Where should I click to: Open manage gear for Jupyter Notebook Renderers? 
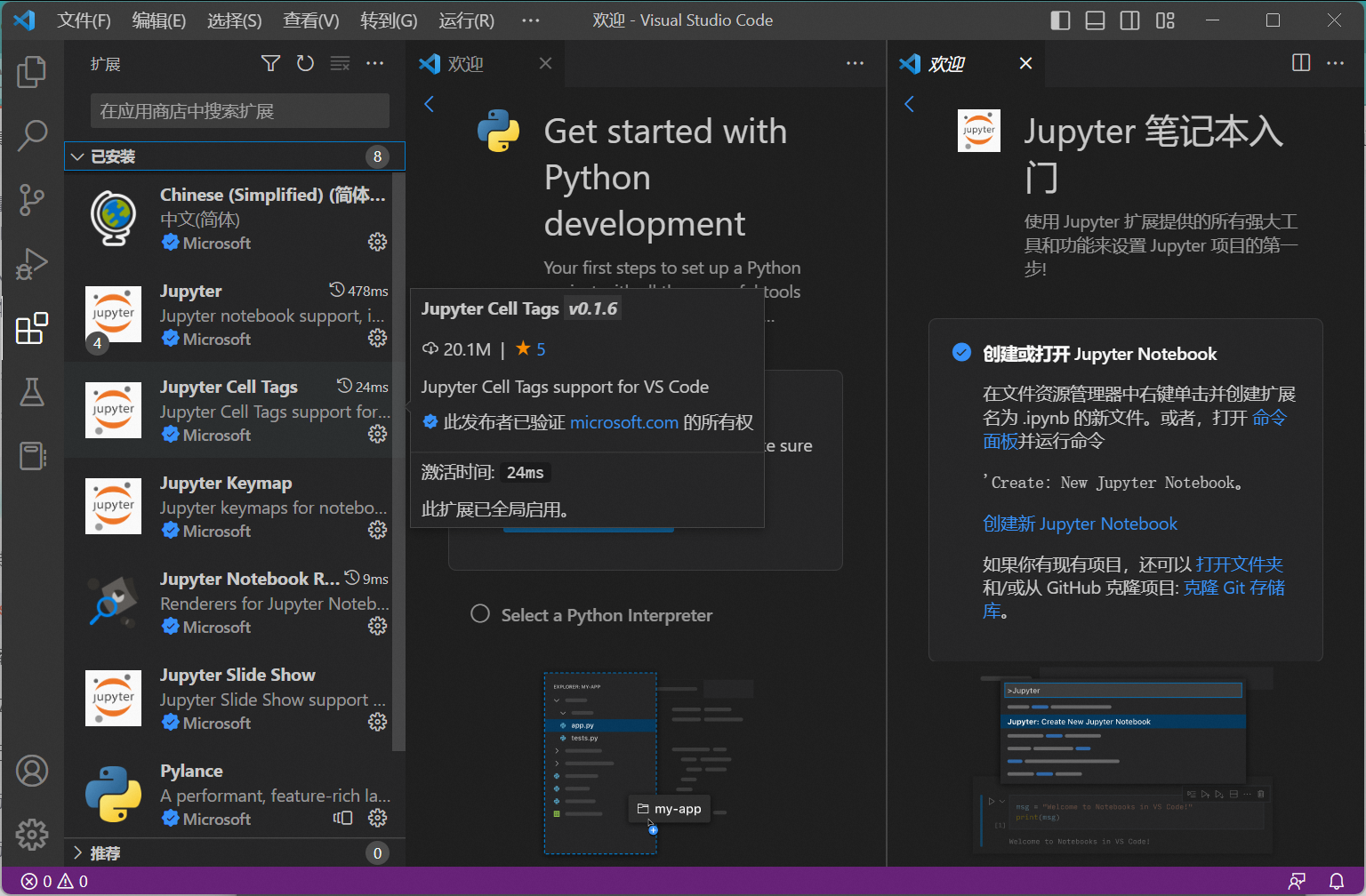378,626
